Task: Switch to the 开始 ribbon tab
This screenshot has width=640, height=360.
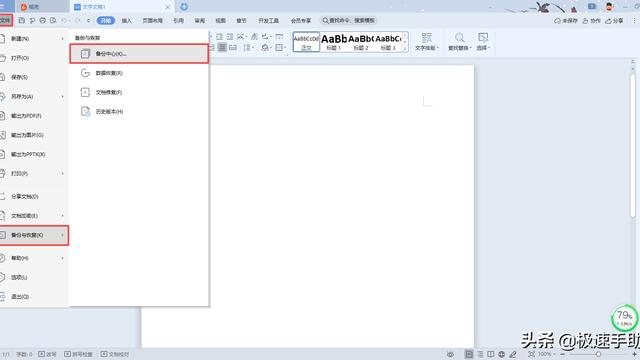Action: click(106, 20)
